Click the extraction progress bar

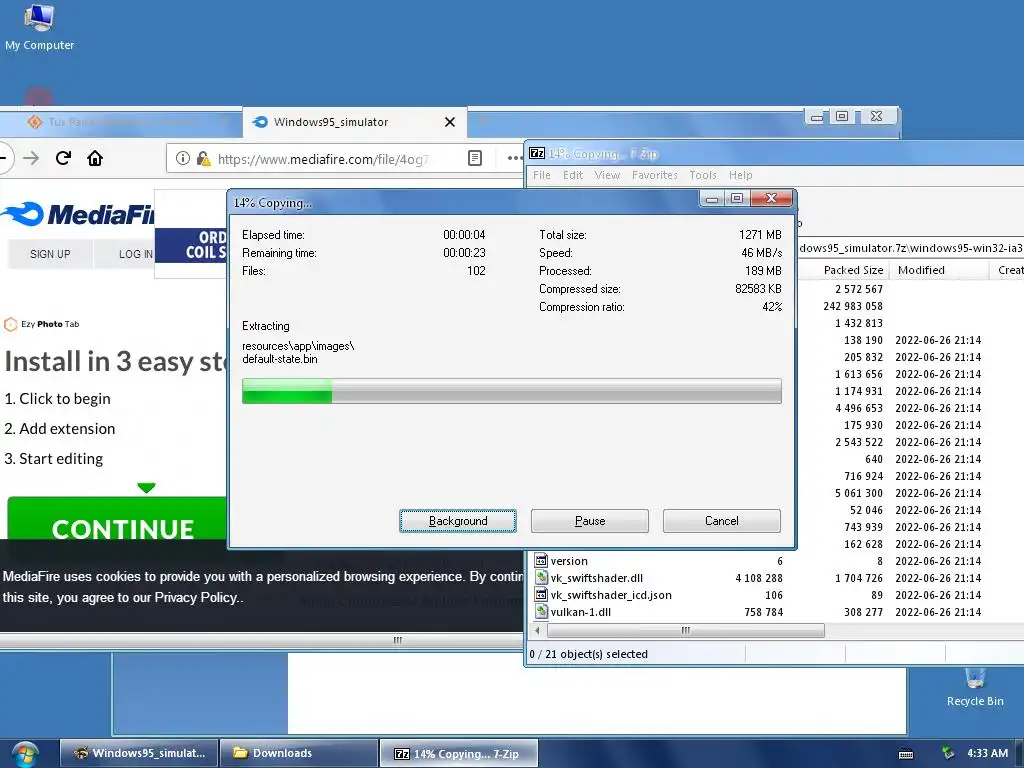click(511, 391)
